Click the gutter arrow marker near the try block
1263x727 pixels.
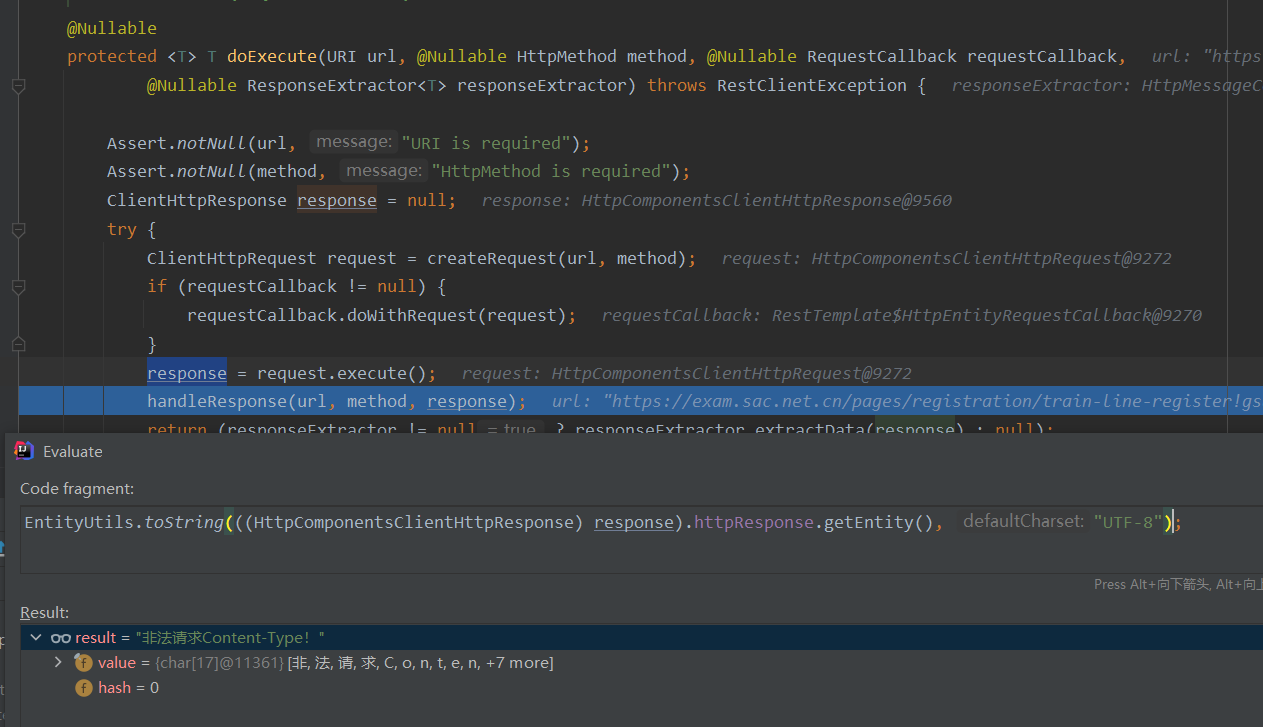click(18, 229)
